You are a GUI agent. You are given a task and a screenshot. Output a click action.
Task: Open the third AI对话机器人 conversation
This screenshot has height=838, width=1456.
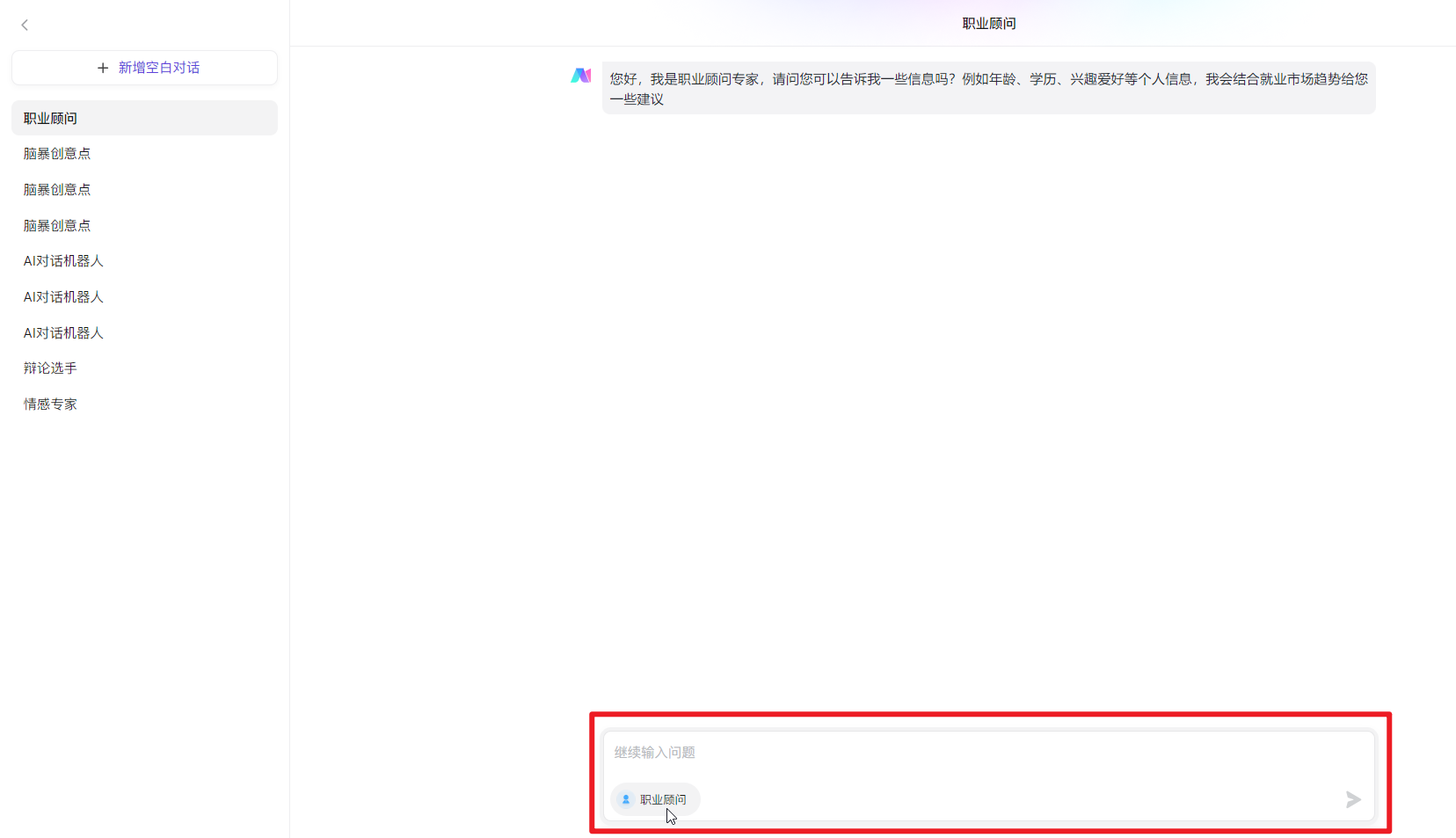tap(62, 332)
